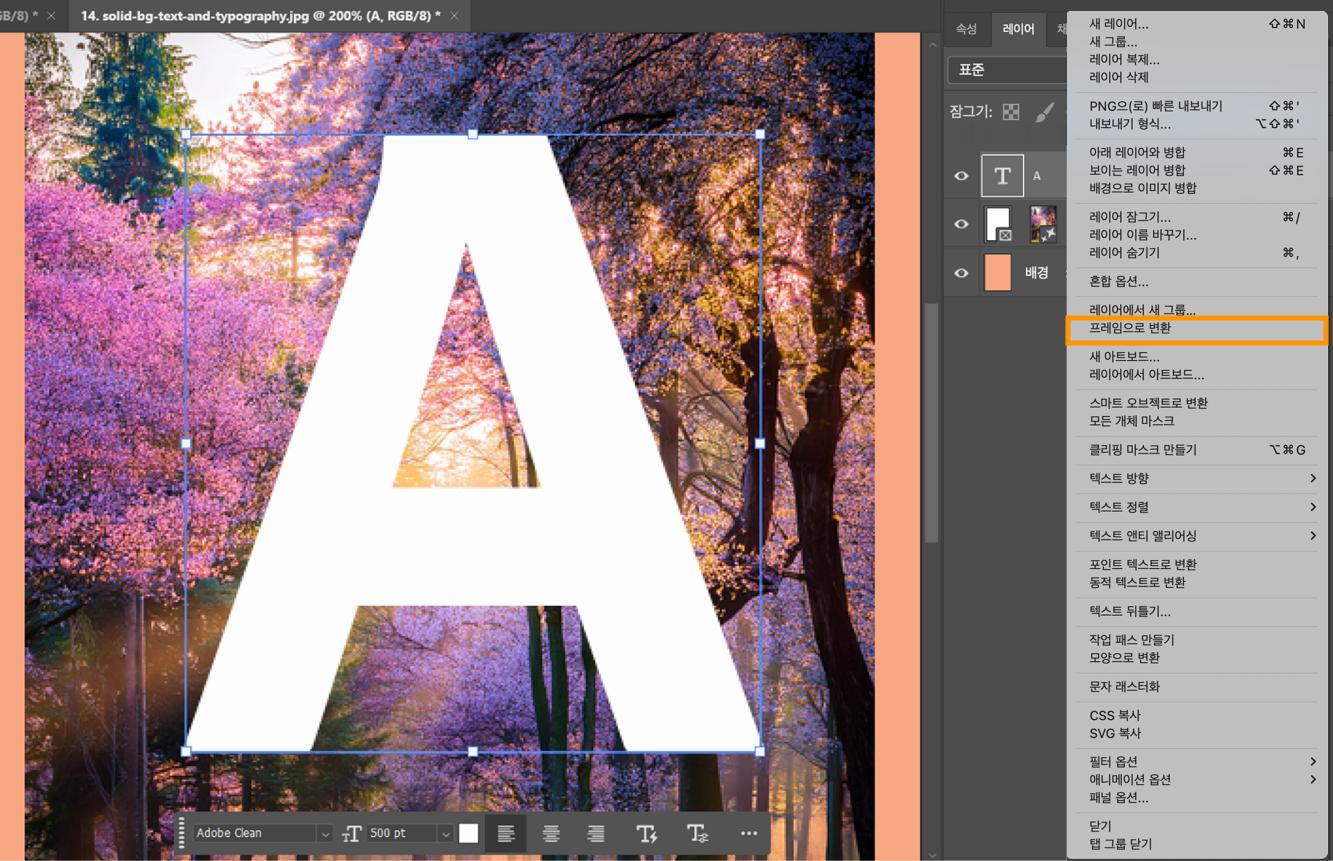
Task: Expand the 텍스트 방향 submenu
Action: point(1198,478)
